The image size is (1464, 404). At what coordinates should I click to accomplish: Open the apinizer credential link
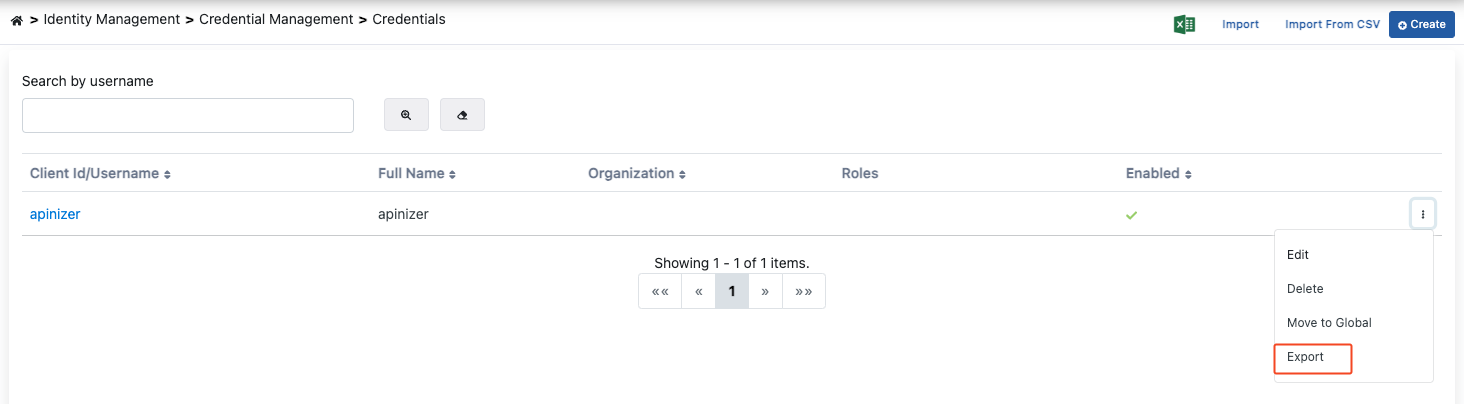tap(55, 214)
